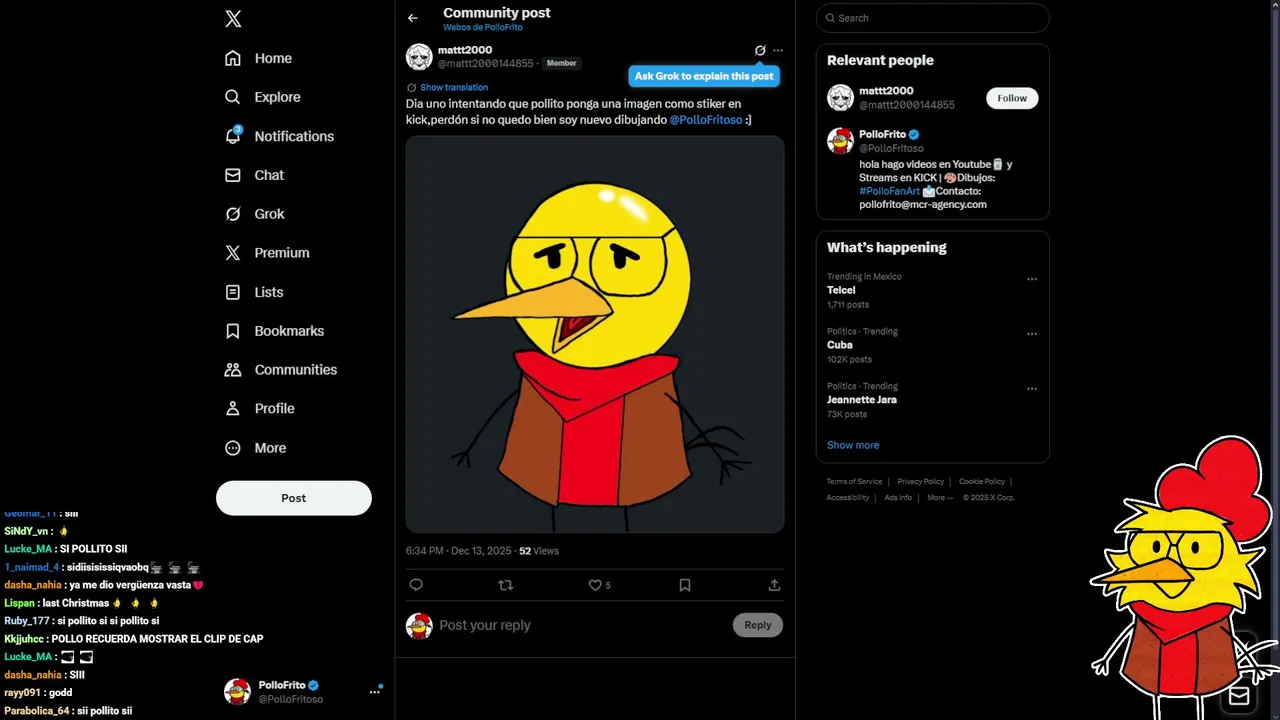
Task: Click Show more under trends
Action: tap(853, 445)
